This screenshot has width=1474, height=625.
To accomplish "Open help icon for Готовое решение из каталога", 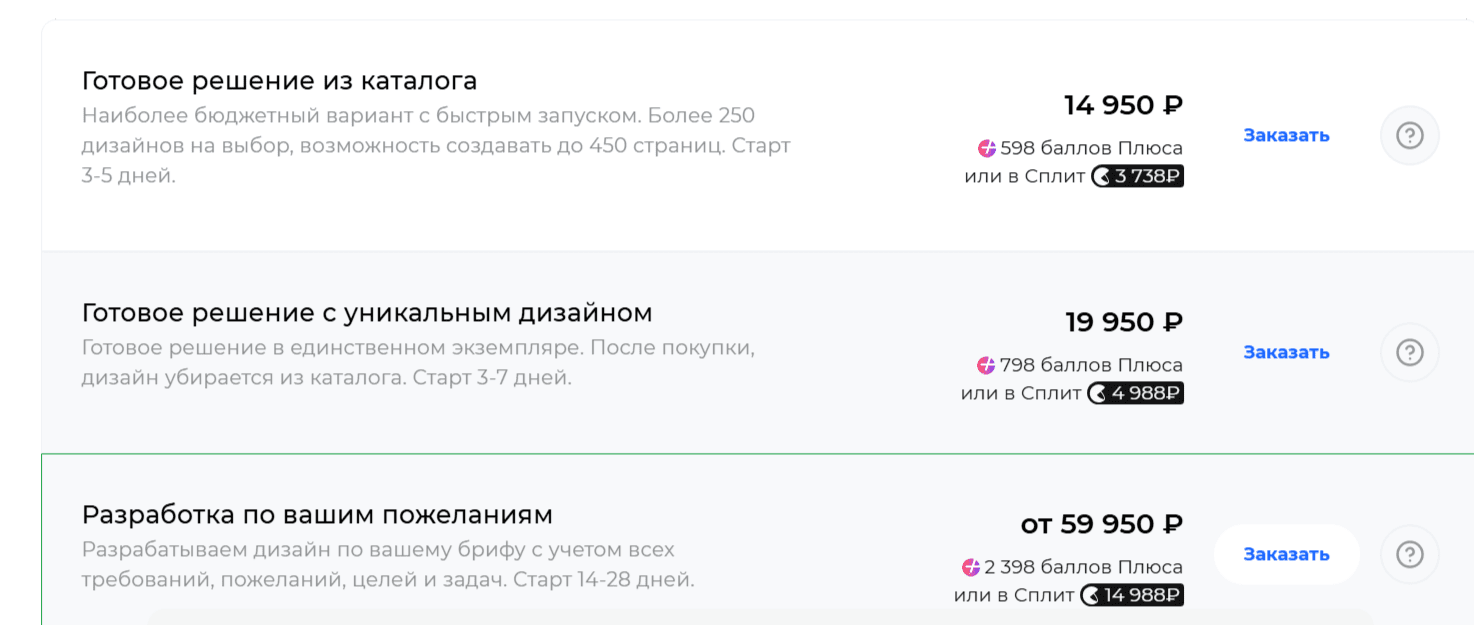I will tap(1409, 135).
